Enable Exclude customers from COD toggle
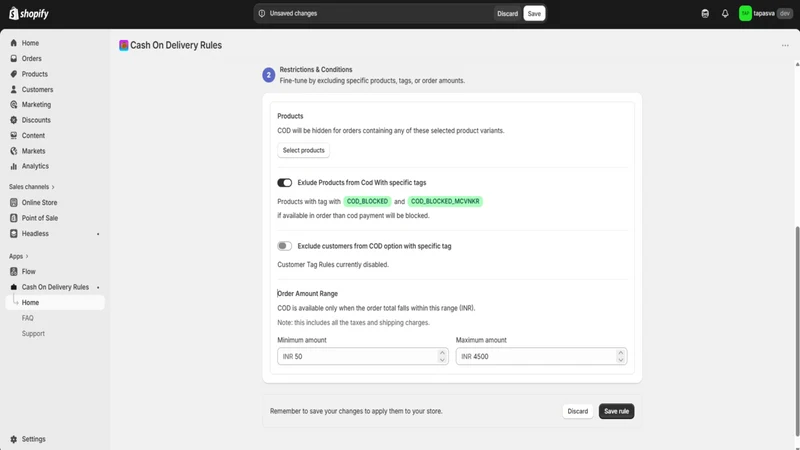Image resolution: width=800 pixels, height=450 pixels. pos(285,246)
